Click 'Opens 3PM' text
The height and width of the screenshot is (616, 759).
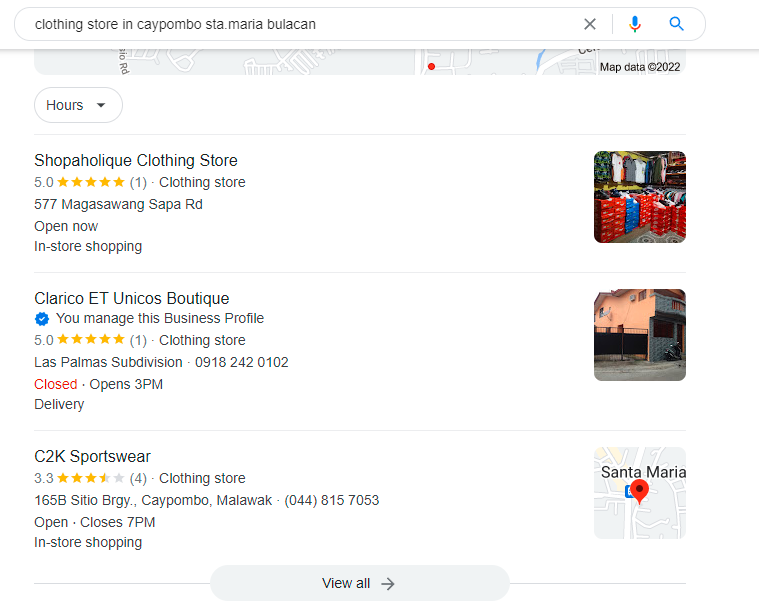[126, 384]
